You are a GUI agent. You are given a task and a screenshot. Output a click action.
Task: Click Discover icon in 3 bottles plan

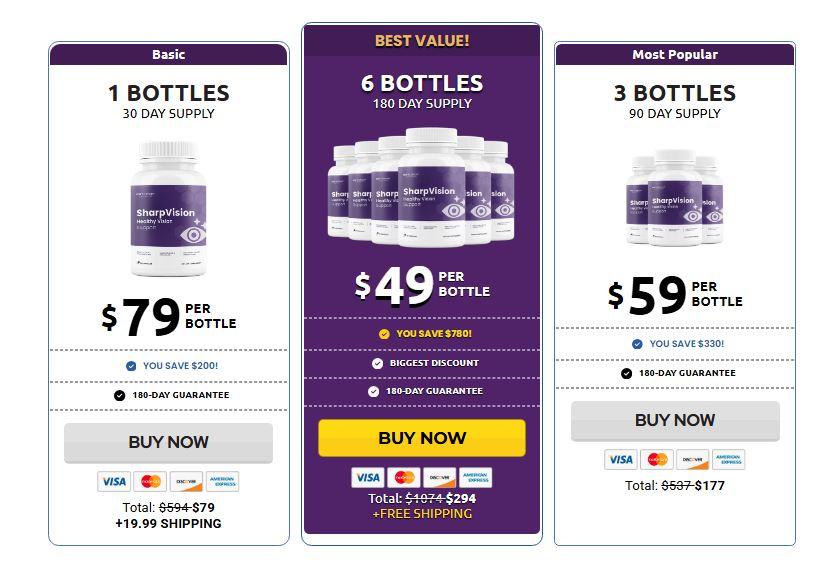click(692, 460)
